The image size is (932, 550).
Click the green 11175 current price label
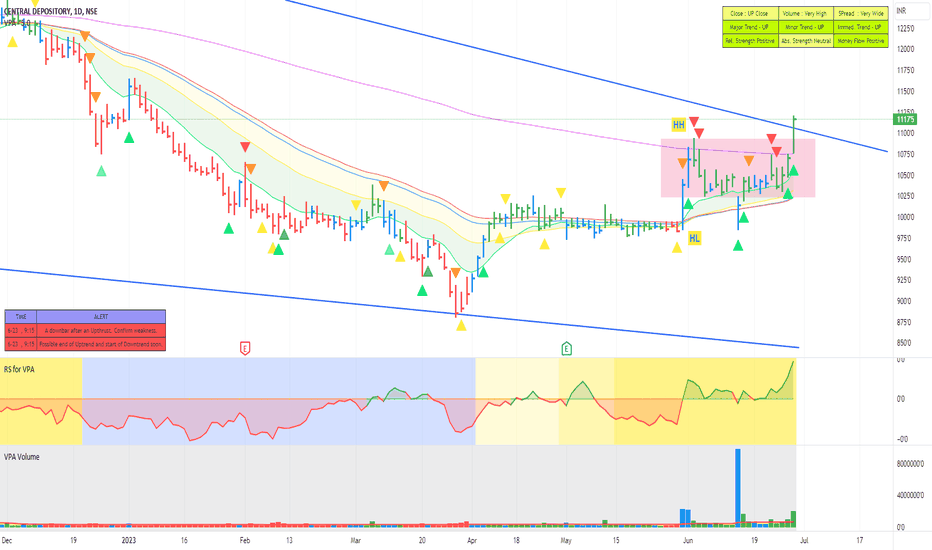(905, 120)
